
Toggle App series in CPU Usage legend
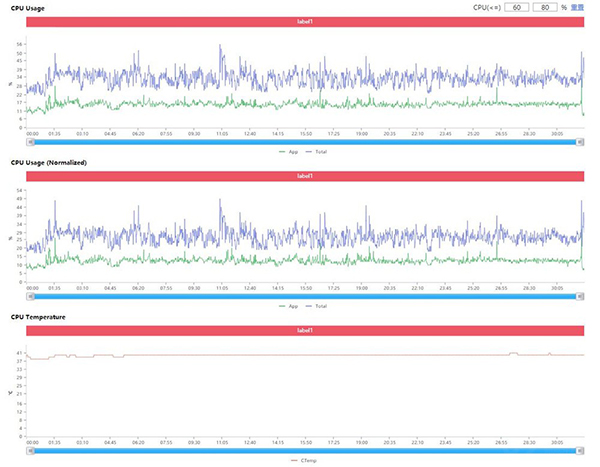pyautogui.click(x=289, y=151)
